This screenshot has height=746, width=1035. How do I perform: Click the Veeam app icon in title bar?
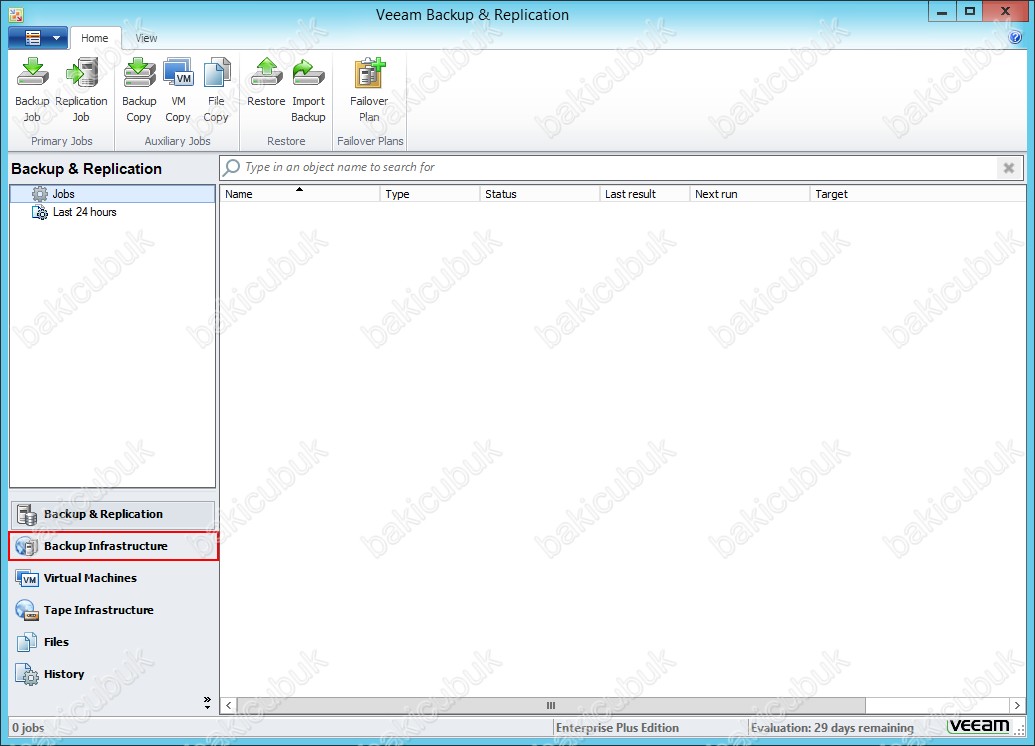click(16, 14)
